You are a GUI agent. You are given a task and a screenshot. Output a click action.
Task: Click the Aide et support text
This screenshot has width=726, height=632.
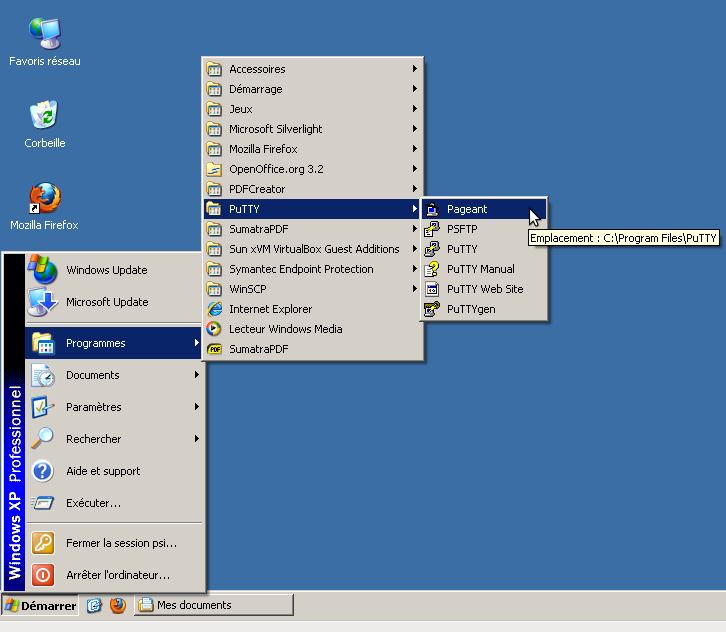103,471
